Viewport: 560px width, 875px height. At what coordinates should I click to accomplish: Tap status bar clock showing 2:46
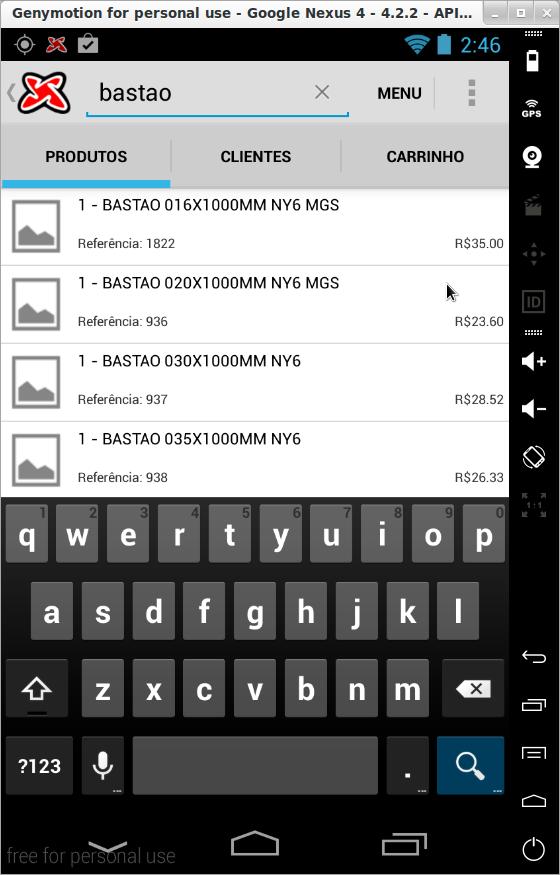(x=480, y=45)
